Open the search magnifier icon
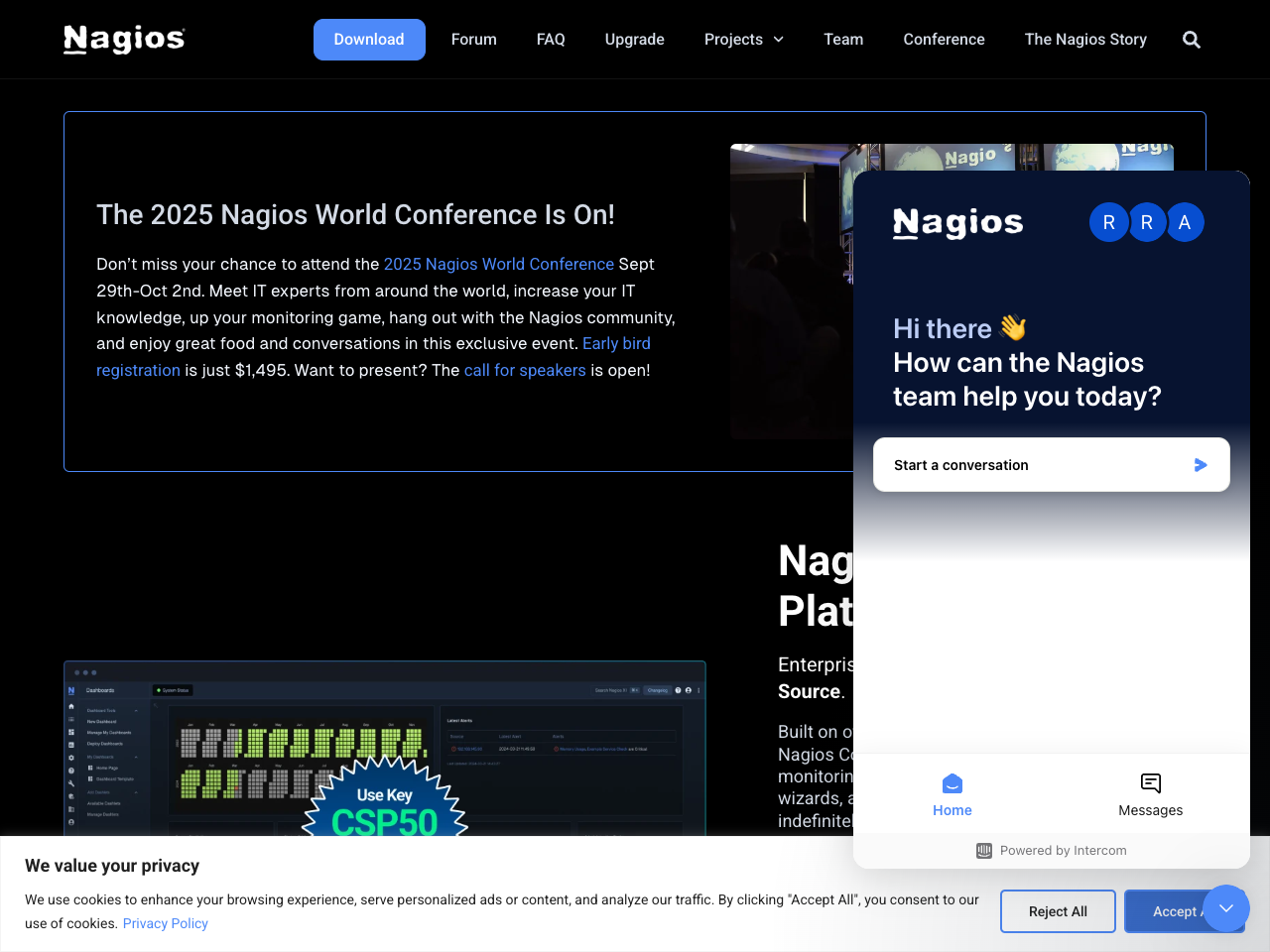Viewport: 1270px width, 952px height. [x=1192, y=40]
